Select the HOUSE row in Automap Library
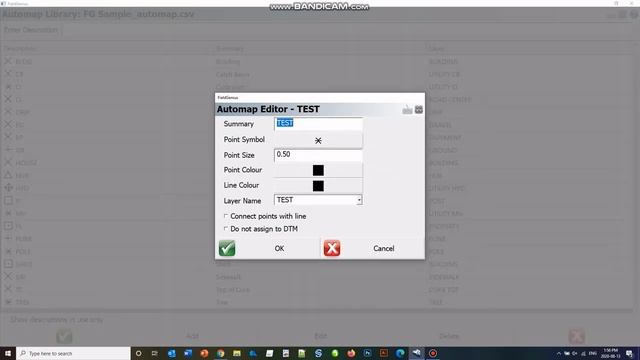The image size is (640, 360). point(318,163)
